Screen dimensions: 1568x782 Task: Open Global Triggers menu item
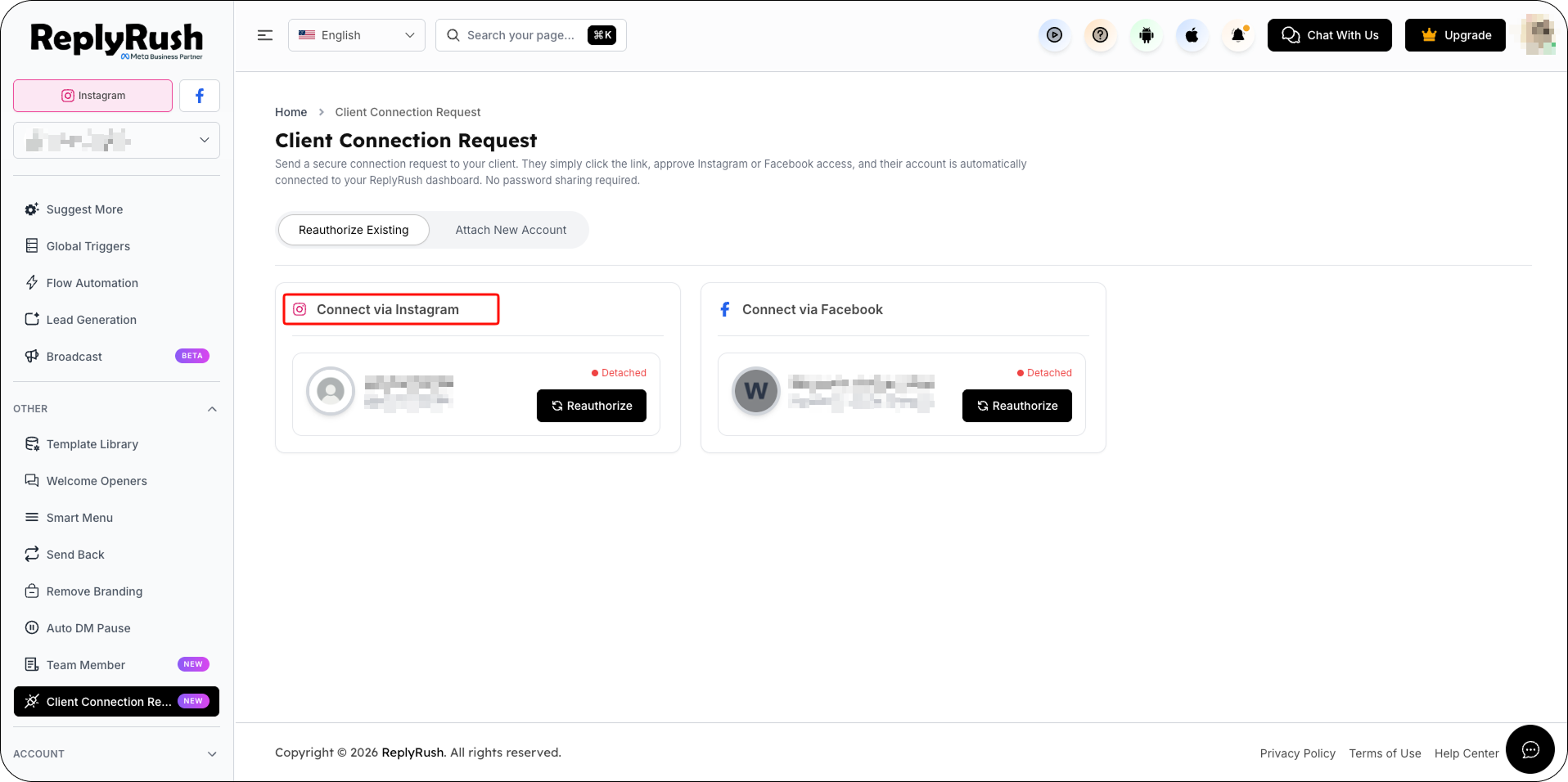(x=117, y=246)
